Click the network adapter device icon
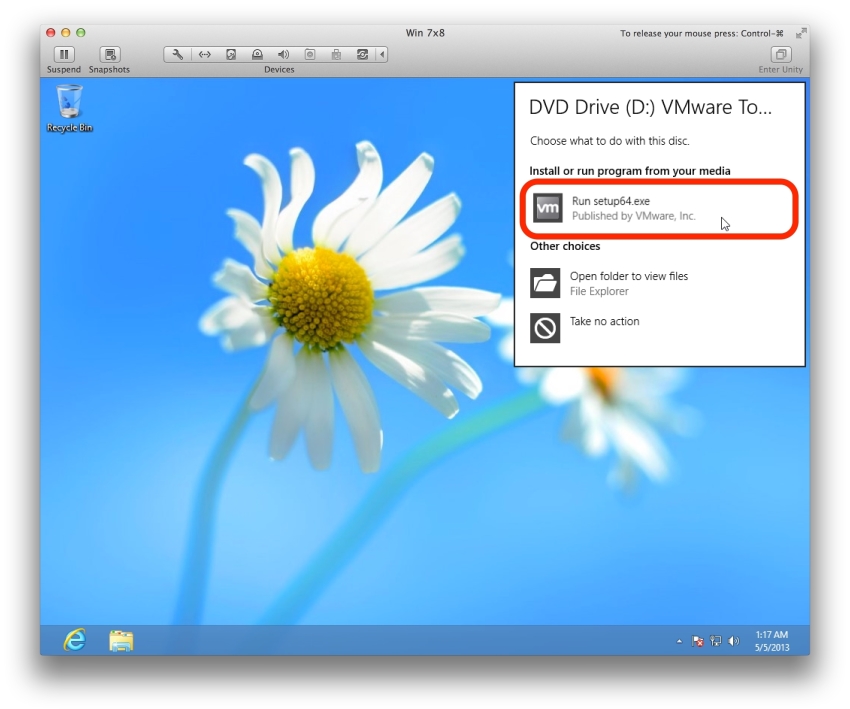 204,54
